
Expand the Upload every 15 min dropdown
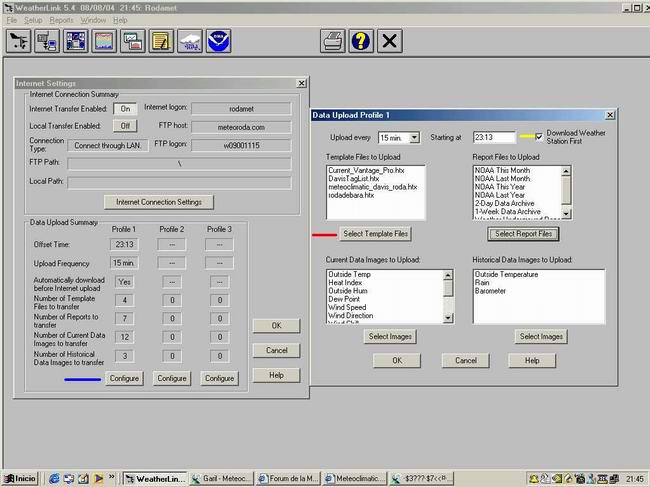click(414, 138)
